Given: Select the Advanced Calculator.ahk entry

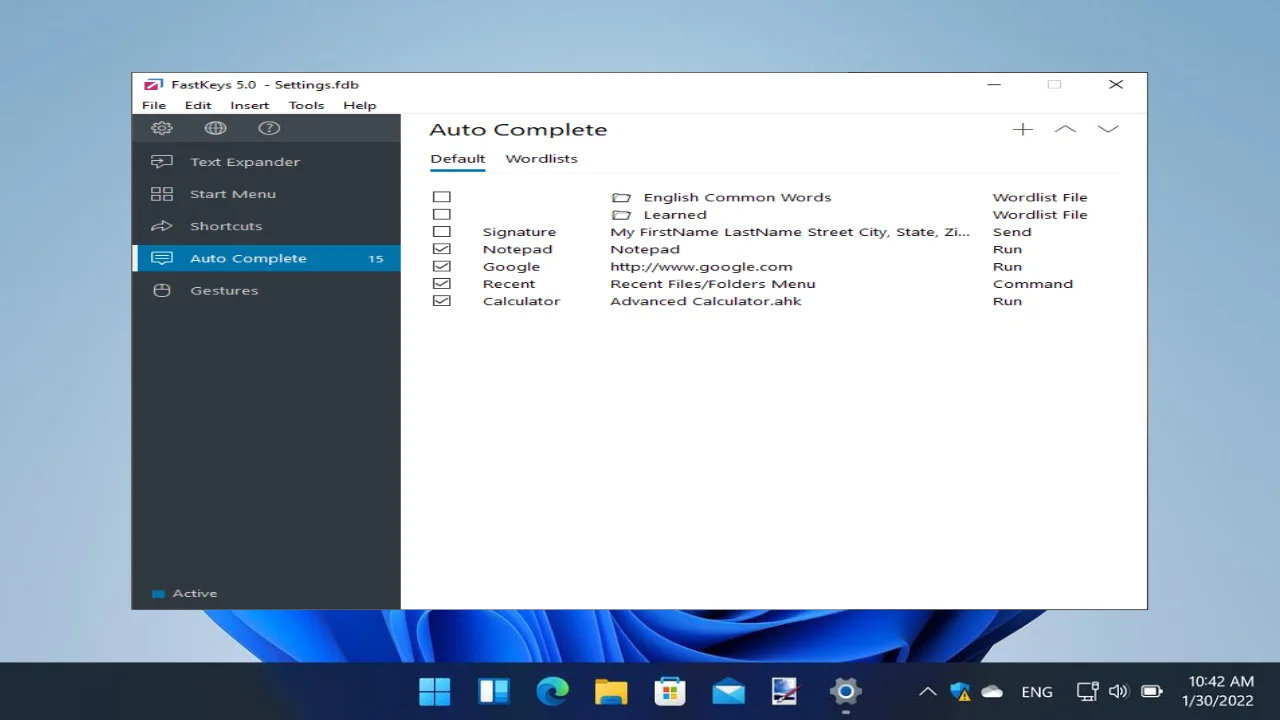Looking at the screenshot, I should [x=706, y=301].
